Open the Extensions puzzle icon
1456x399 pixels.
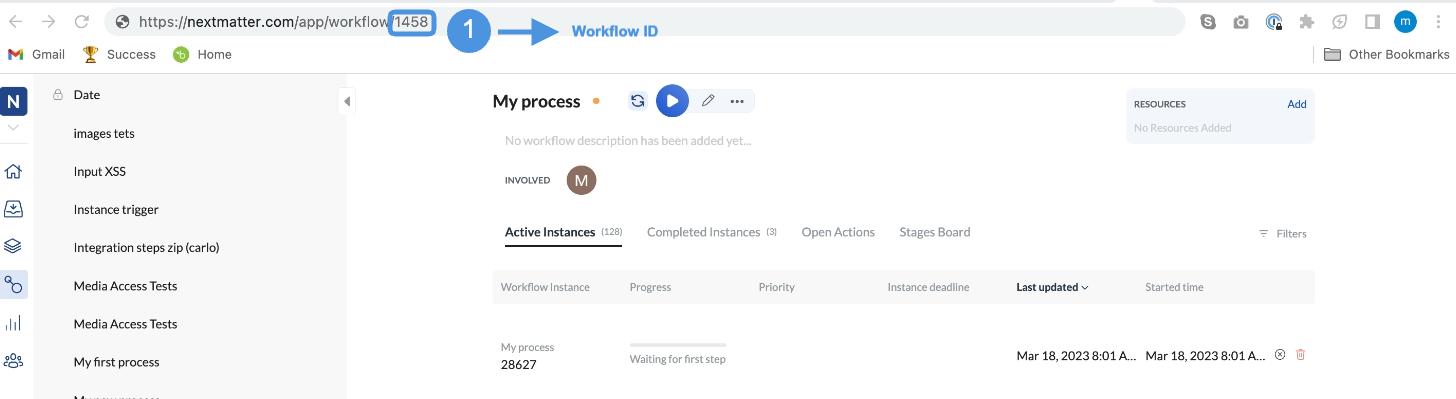click(1306, 21)
